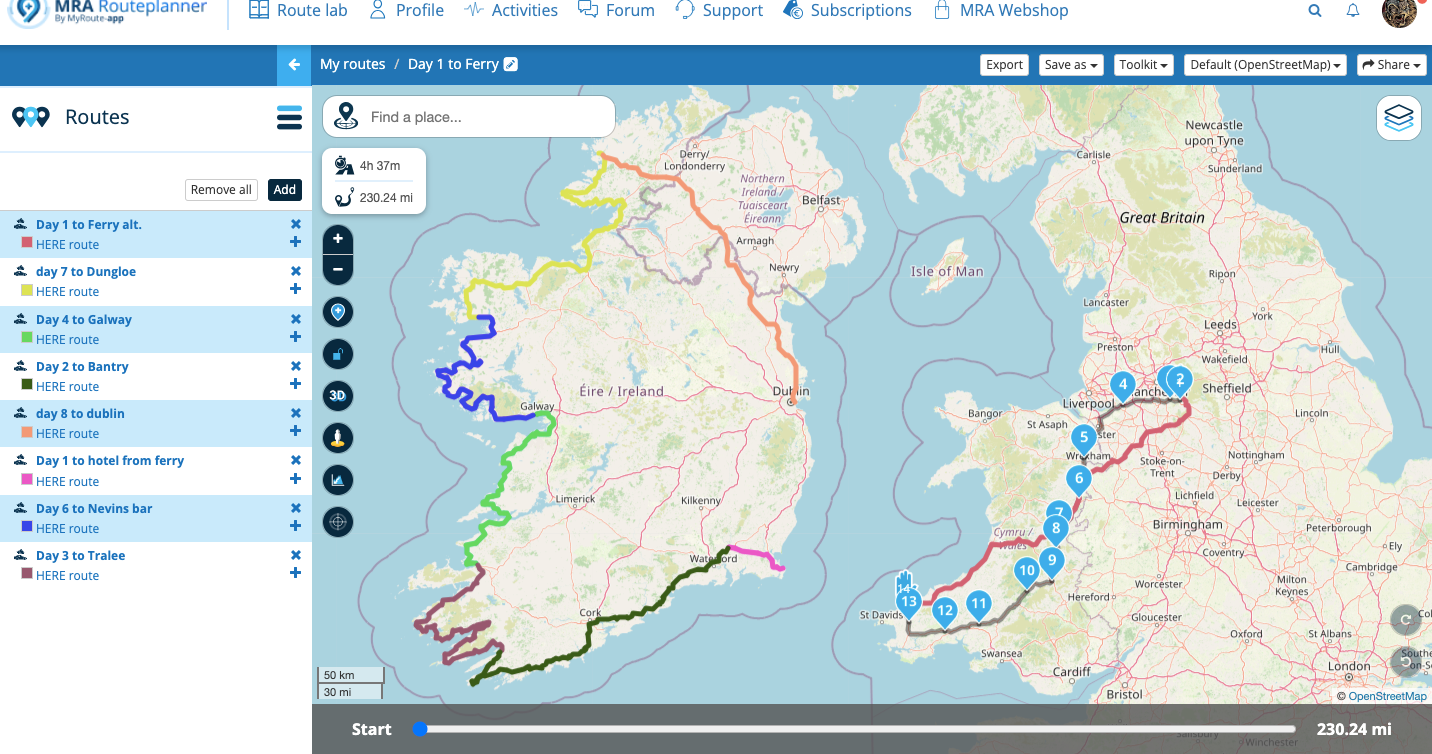Click plus for Day 4 to Galway
Image resolution: width=1432 pixels, height=754 pixels.
[295, 337]
